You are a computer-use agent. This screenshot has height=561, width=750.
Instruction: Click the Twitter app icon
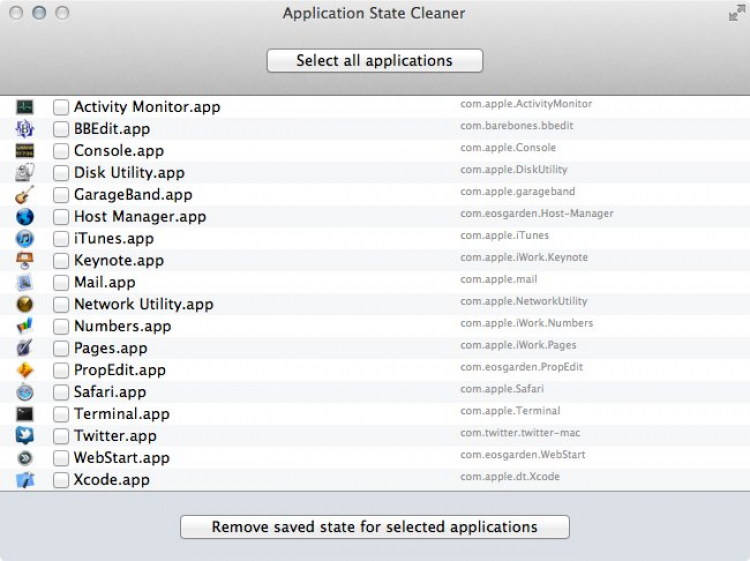coord(25,436)
